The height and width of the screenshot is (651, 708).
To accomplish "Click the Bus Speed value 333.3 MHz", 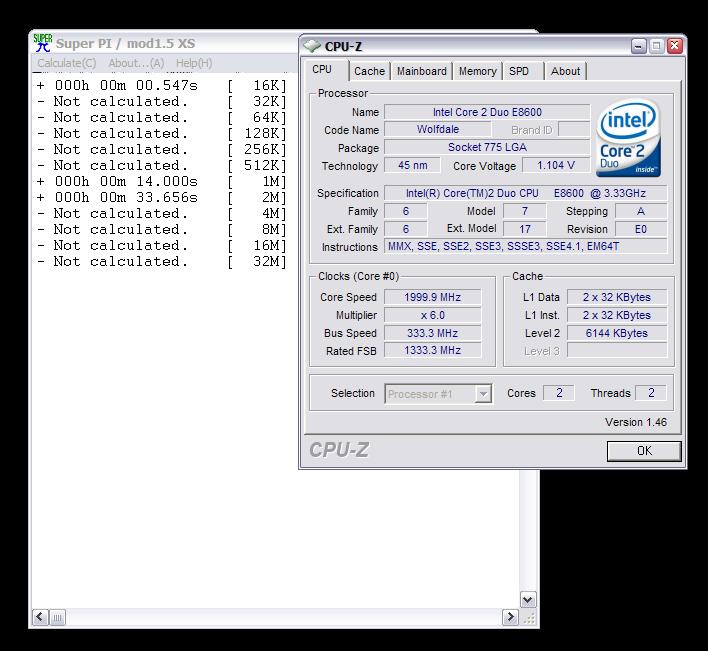I will (x=433, y=333).
